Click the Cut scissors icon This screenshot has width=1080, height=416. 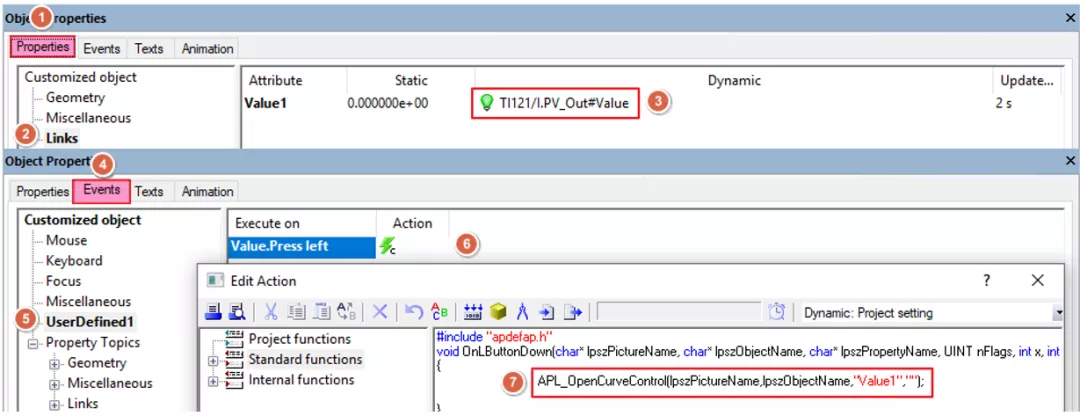click(271, 313)
